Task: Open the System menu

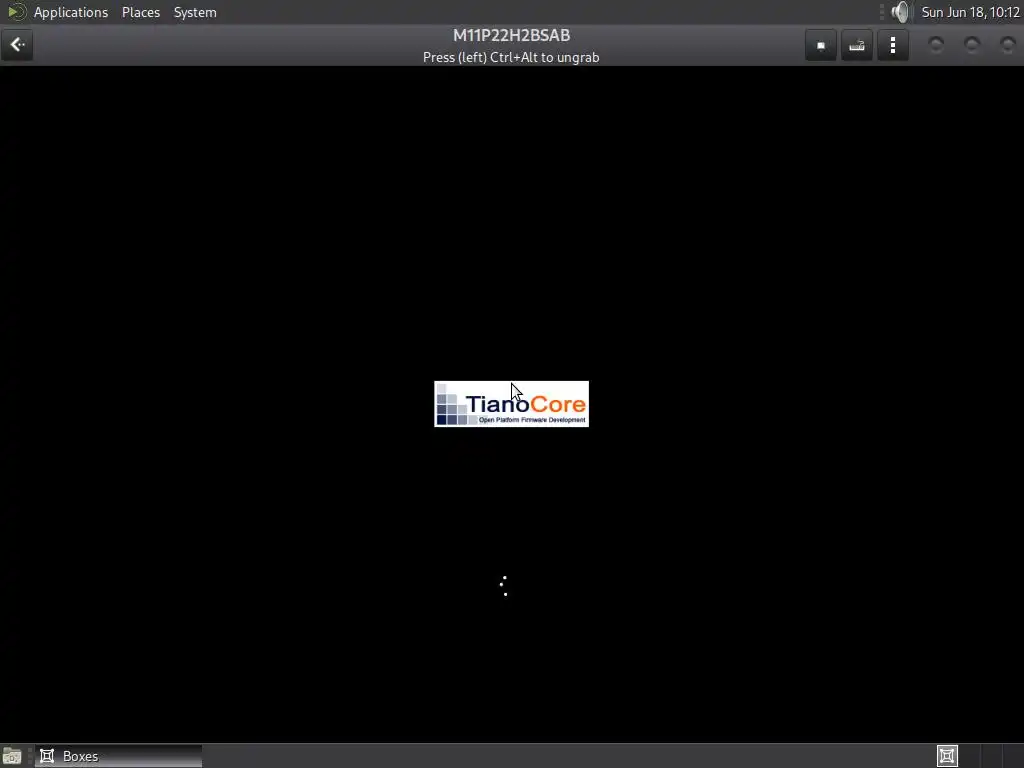Action: pyautogui.click(x=195, y=12)
